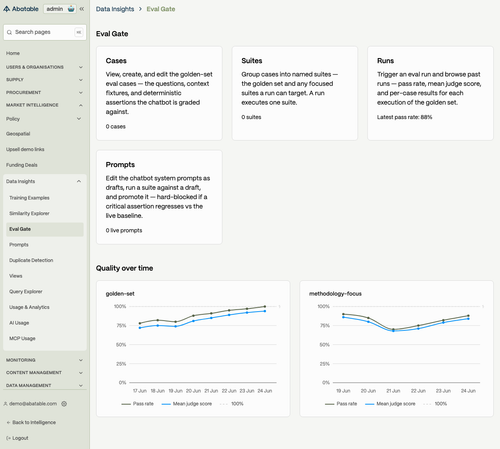Click the '0 suites' count
500x449 pixels.
tap(251, 117)
